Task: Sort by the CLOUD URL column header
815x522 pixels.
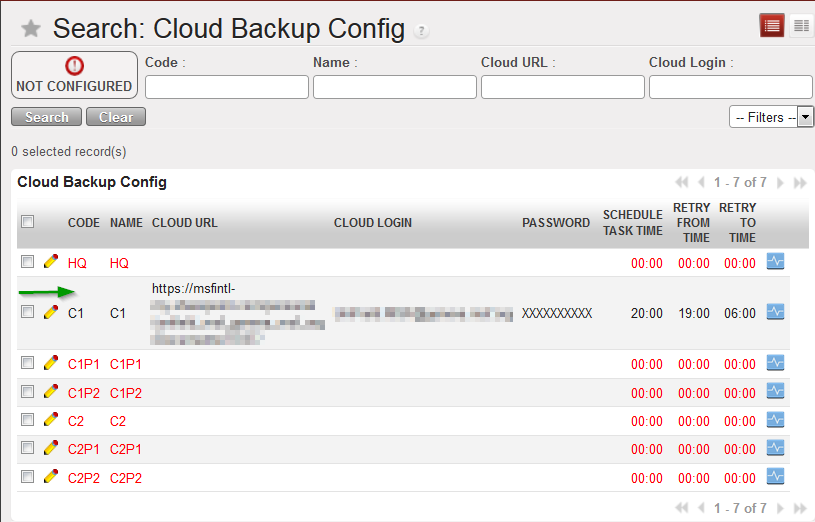Action: [x=185, y=223]
